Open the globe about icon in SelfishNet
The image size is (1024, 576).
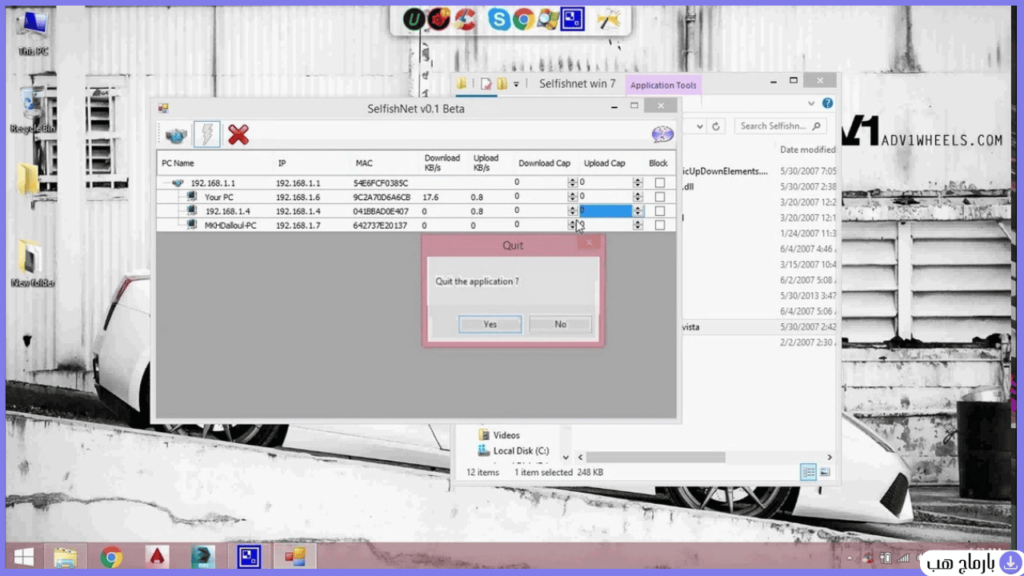(662, 134)
